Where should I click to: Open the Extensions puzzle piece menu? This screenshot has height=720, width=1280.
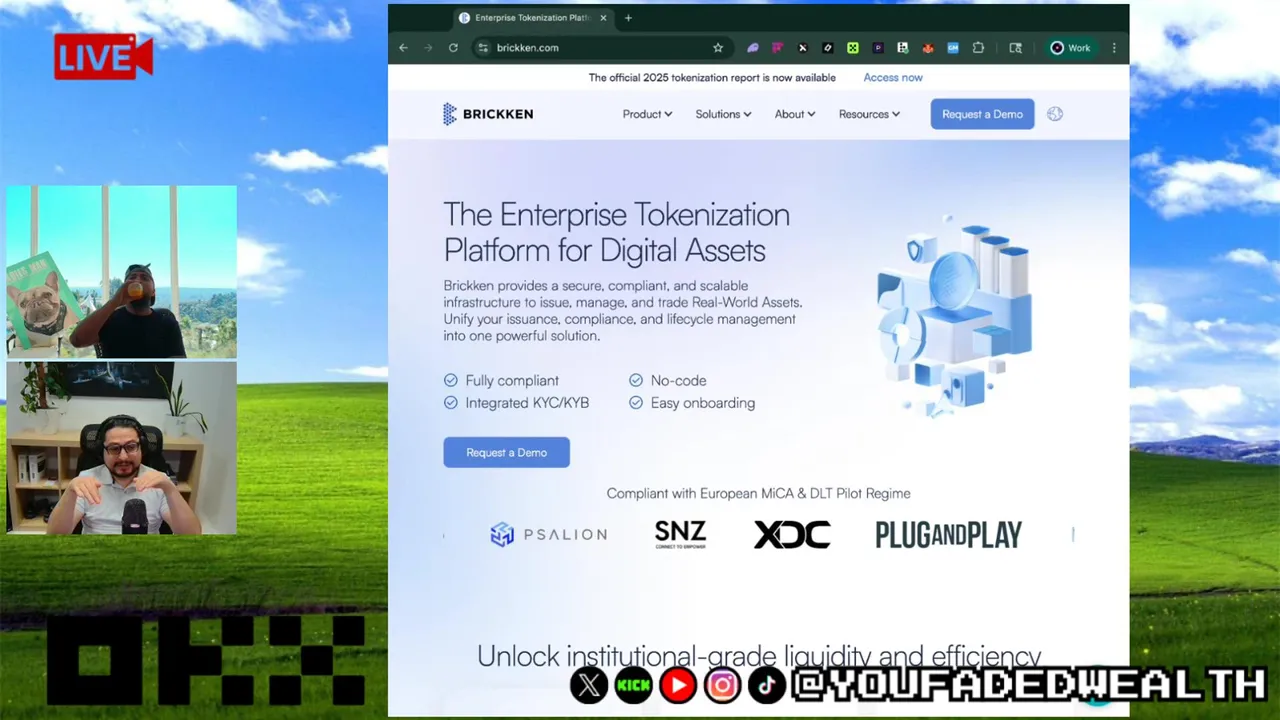(x=978, y=48)
